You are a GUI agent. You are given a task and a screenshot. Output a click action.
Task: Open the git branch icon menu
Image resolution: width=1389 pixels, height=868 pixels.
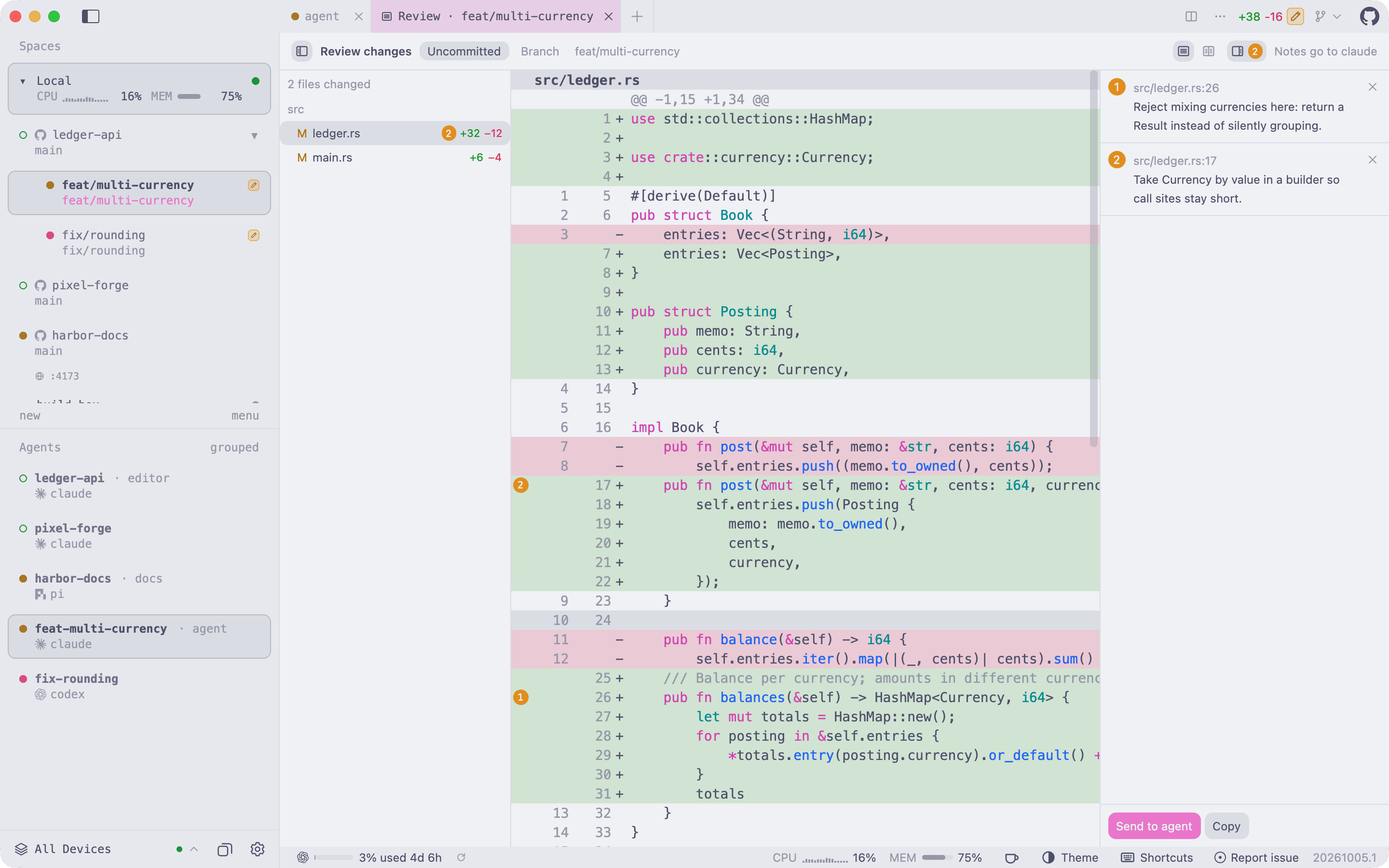coord(1320,16)
